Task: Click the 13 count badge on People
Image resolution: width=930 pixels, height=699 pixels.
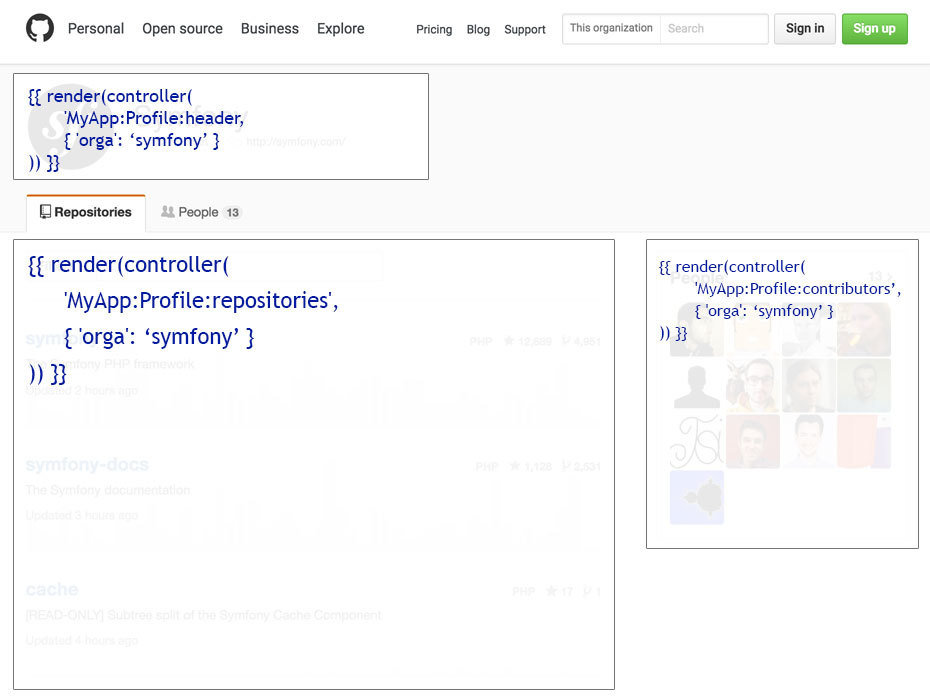Action: pos(232,212)
